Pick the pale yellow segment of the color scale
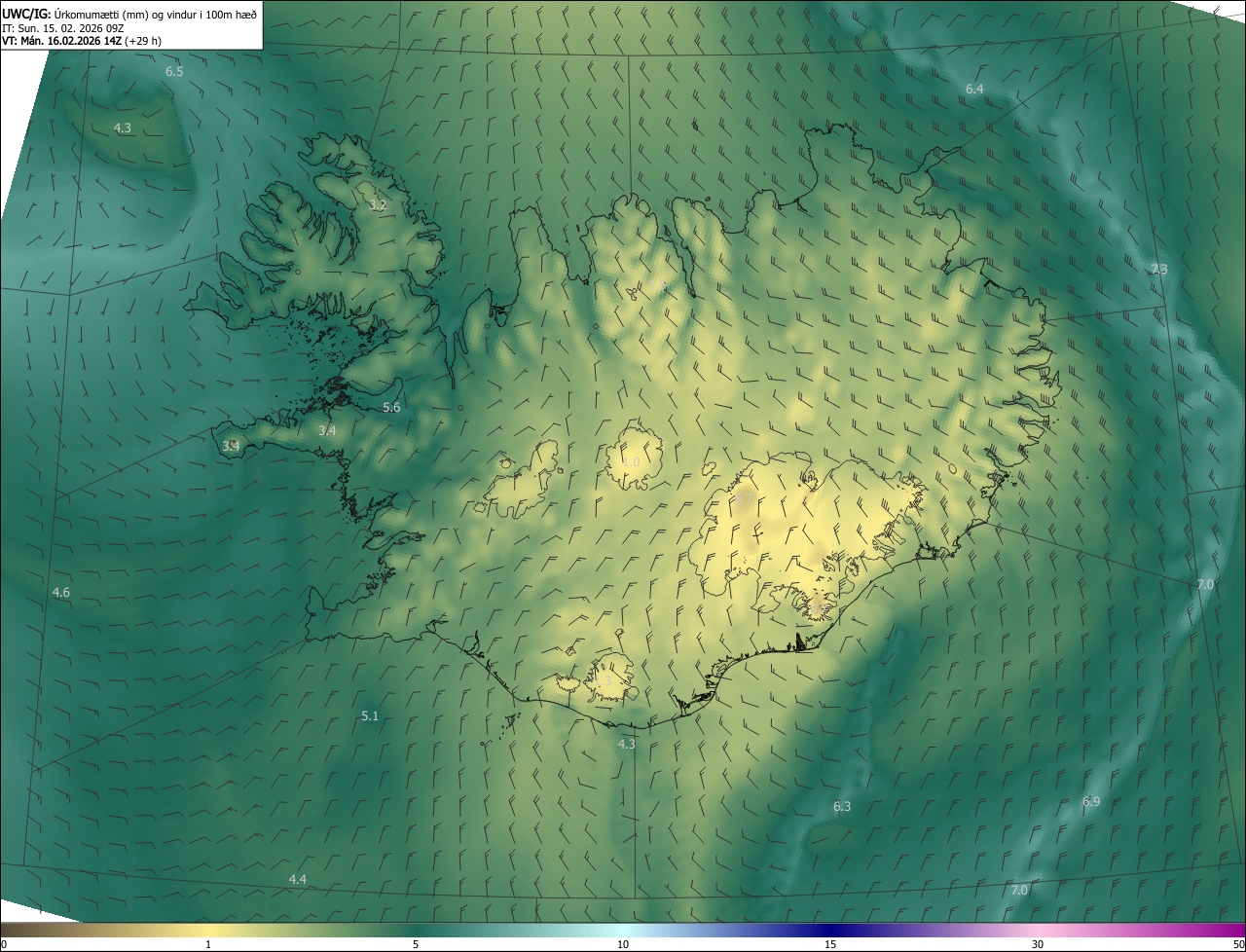Image resolution: width=1246 pixels, height=952 pixels. pos(208,931)
